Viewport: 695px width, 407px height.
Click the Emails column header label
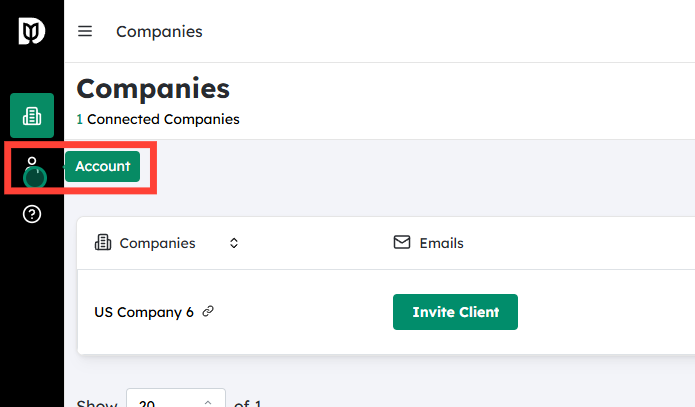pos(441,243)
